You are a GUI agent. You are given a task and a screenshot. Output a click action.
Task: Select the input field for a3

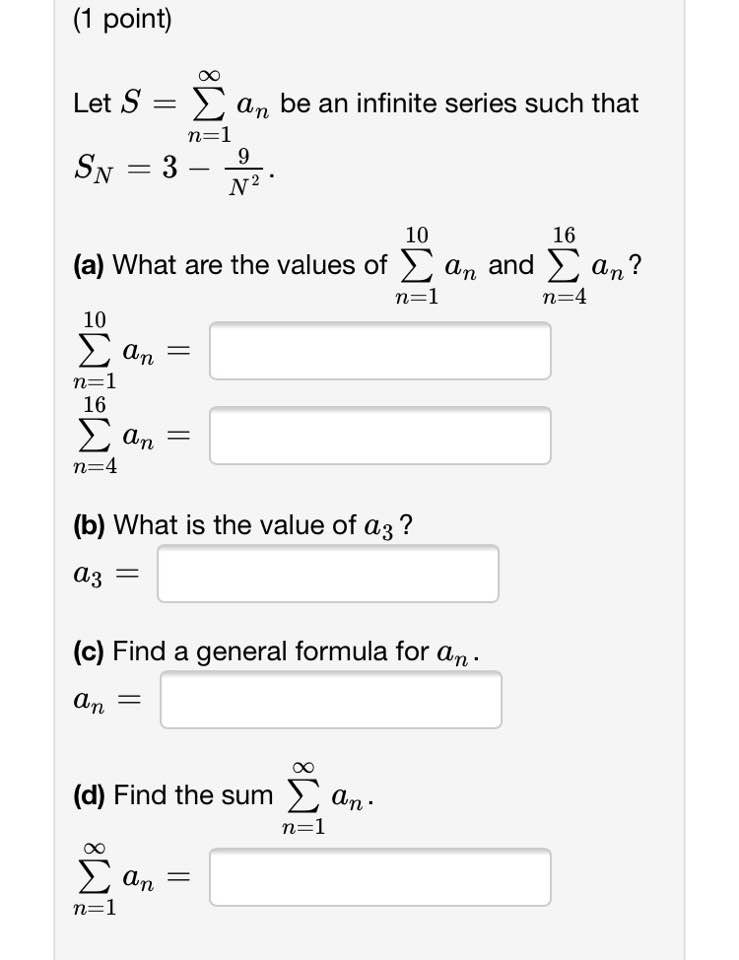[328, 572]
